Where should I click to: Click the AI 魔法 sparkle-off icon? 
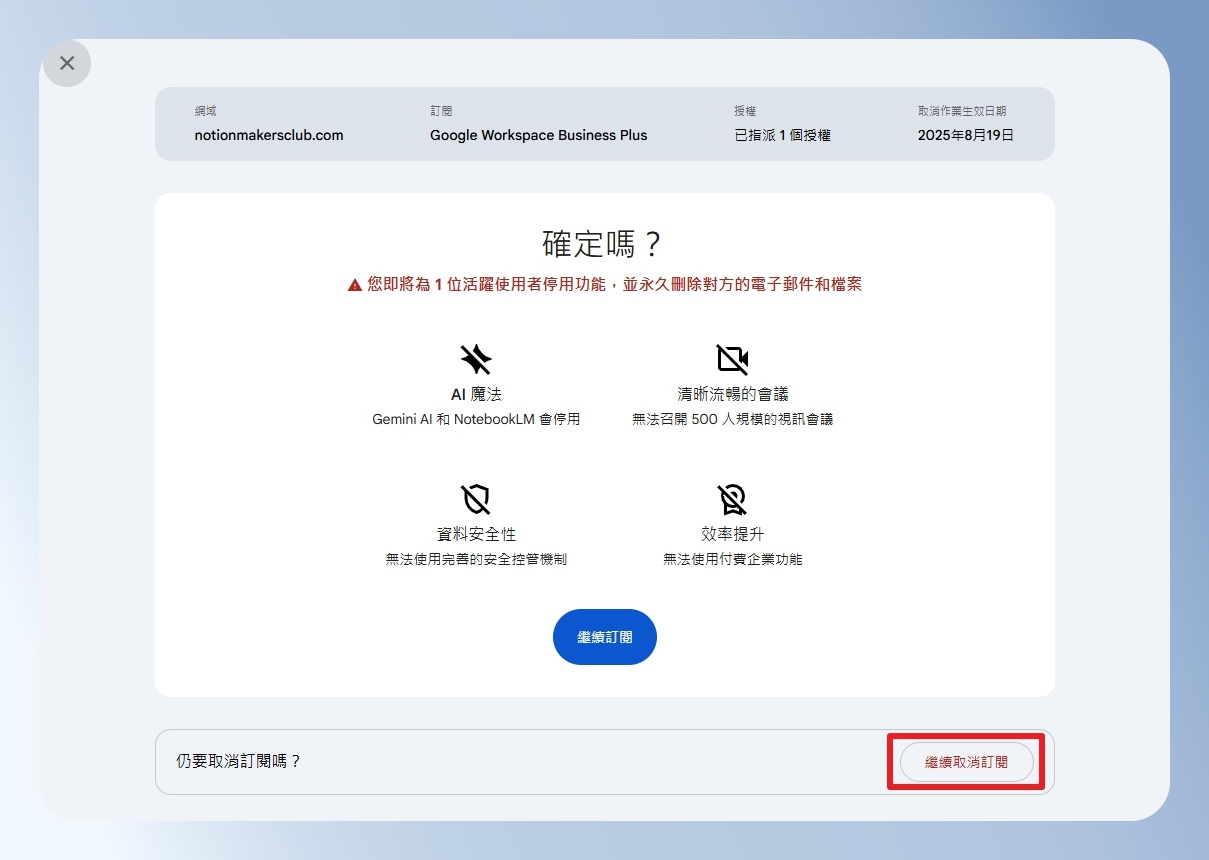tap(476, 359)
